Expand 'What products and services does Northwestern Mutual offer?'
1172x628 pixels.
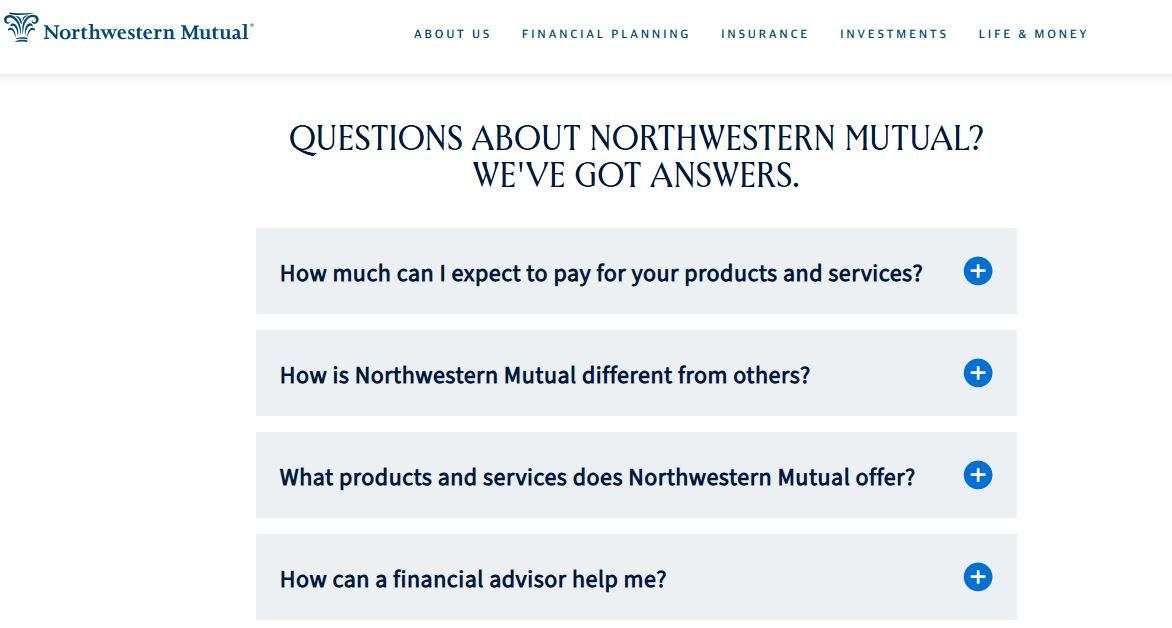click(x=597, y=477)
